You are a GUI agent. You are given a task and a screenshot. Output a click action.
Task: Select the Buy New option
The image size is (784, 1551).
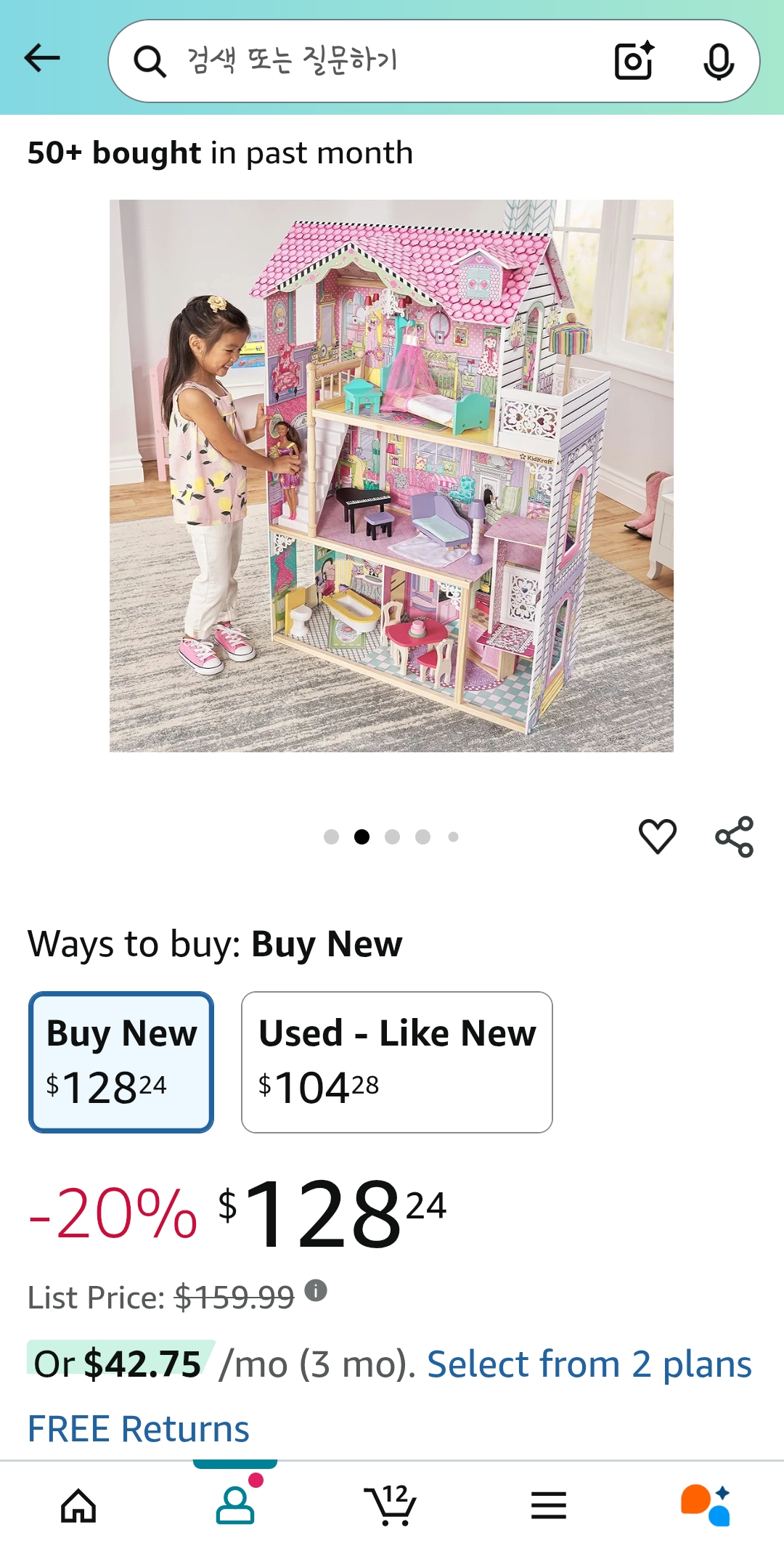(121, 1062)
